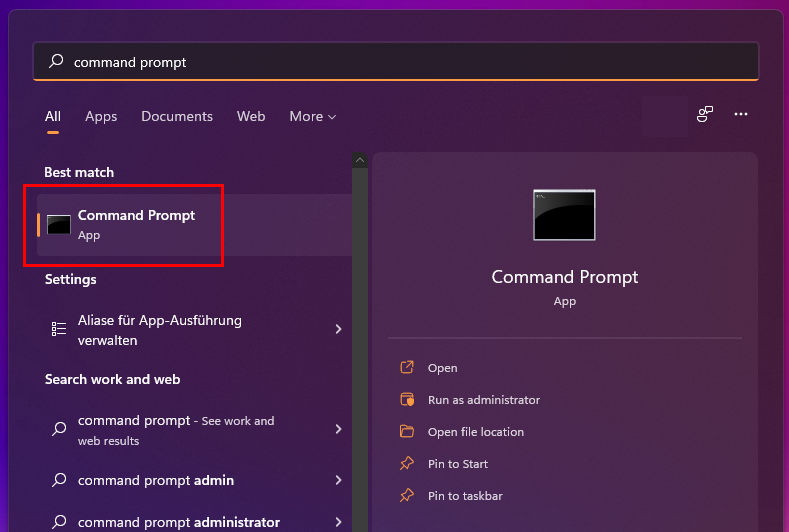Viewport: 789px width, 532px height.
Task: Switch to the Apps tab
Action: click(101, 116)
